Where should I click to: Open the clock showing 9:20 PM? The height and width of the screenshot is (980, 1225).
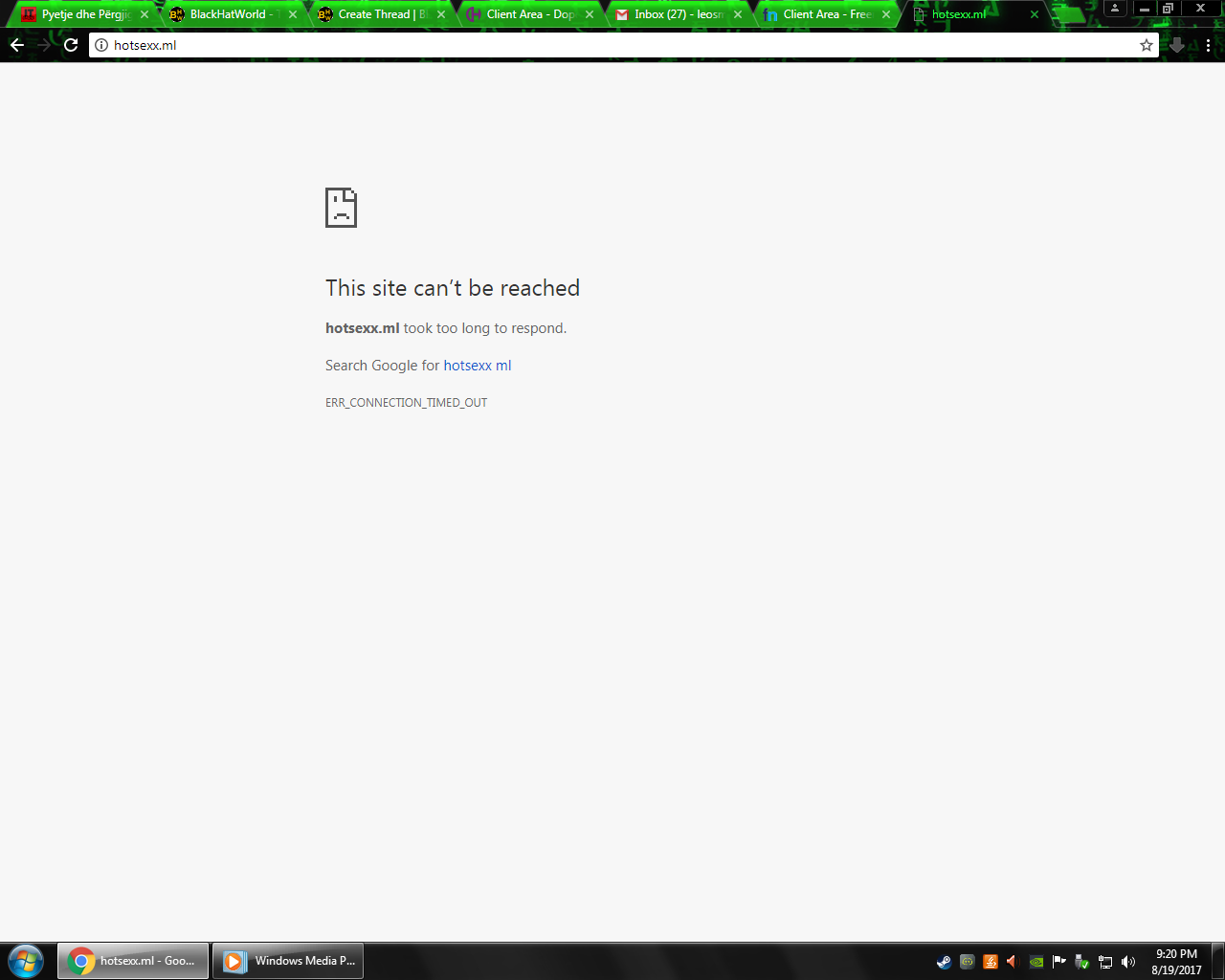point(1176,962)
